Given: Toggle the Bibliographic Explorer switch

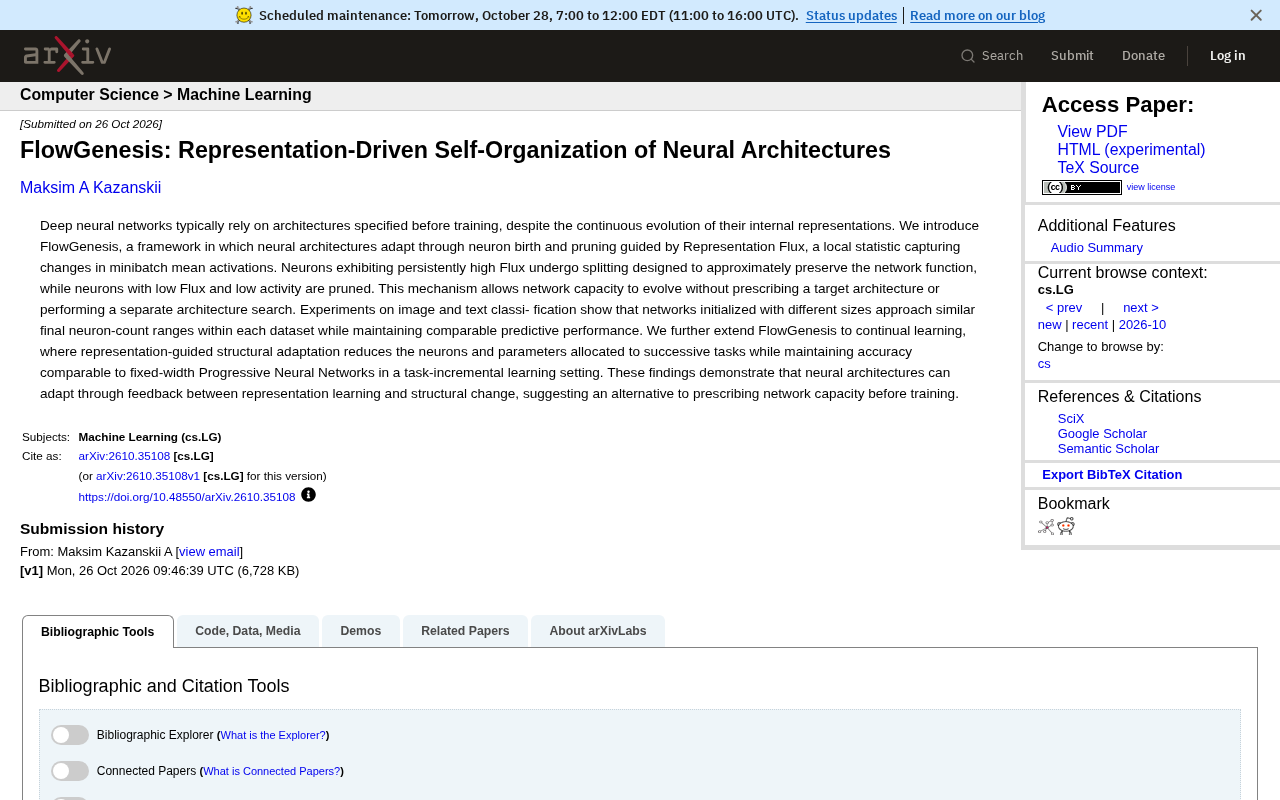Looking at the screenshot, I should coord(70,735).
